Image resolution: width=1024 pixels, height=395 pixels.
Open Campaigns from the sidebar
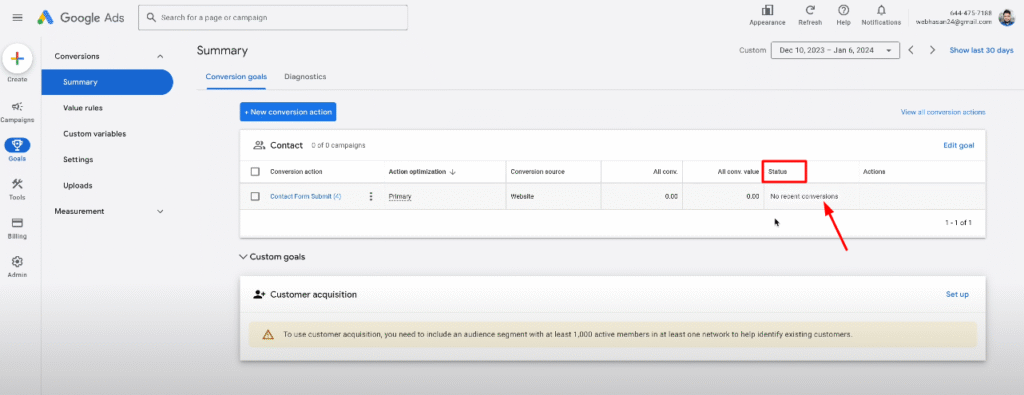coord(18,106)
